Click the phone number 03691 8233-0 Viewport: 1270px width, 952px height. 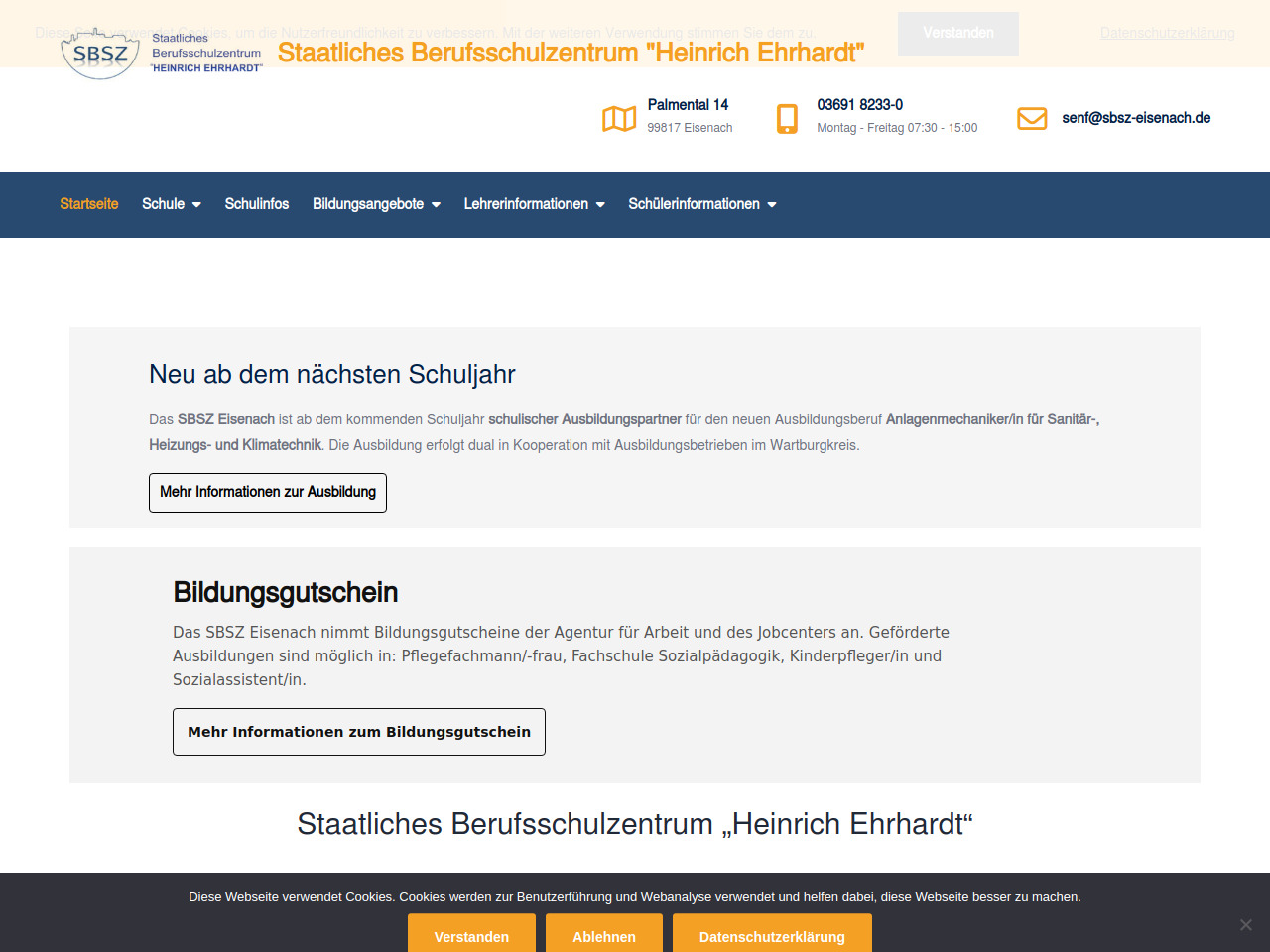click(x=859, y=105)
